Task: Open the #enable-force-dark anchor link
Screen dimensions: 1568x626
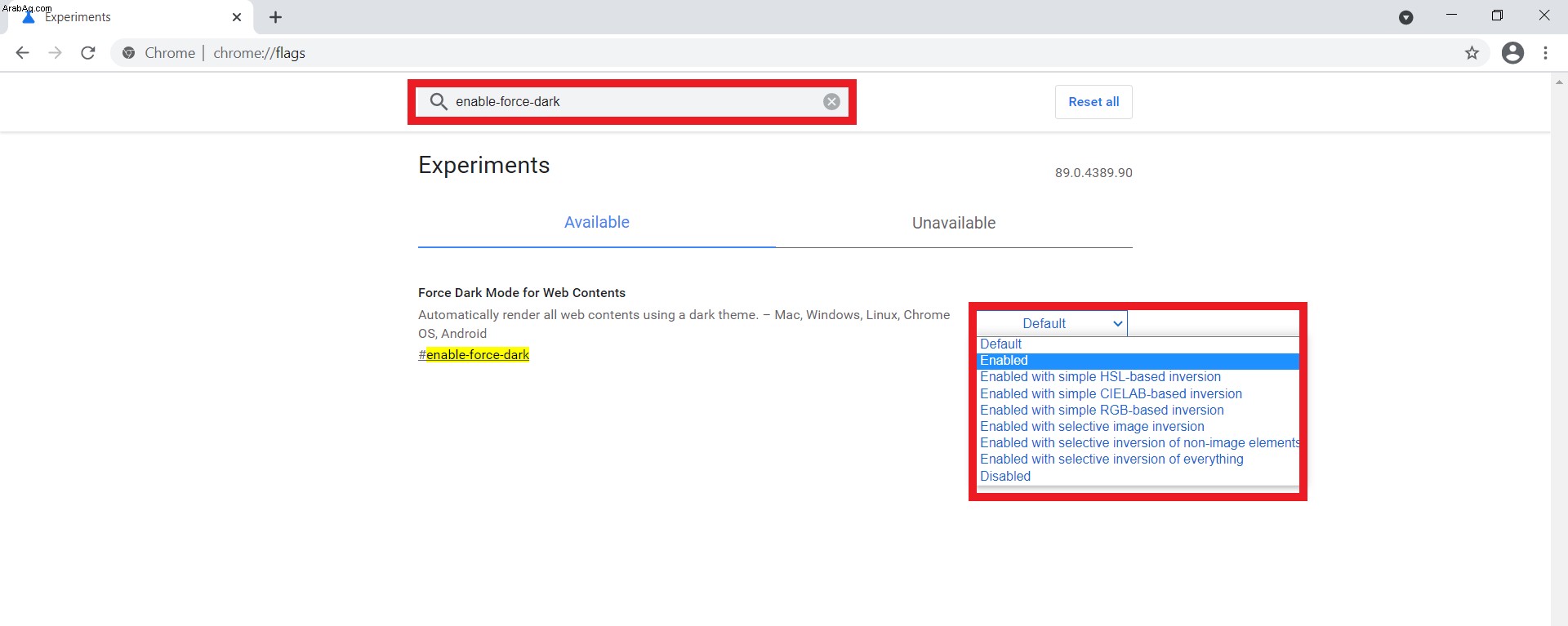Action: (x=474, y=355)
